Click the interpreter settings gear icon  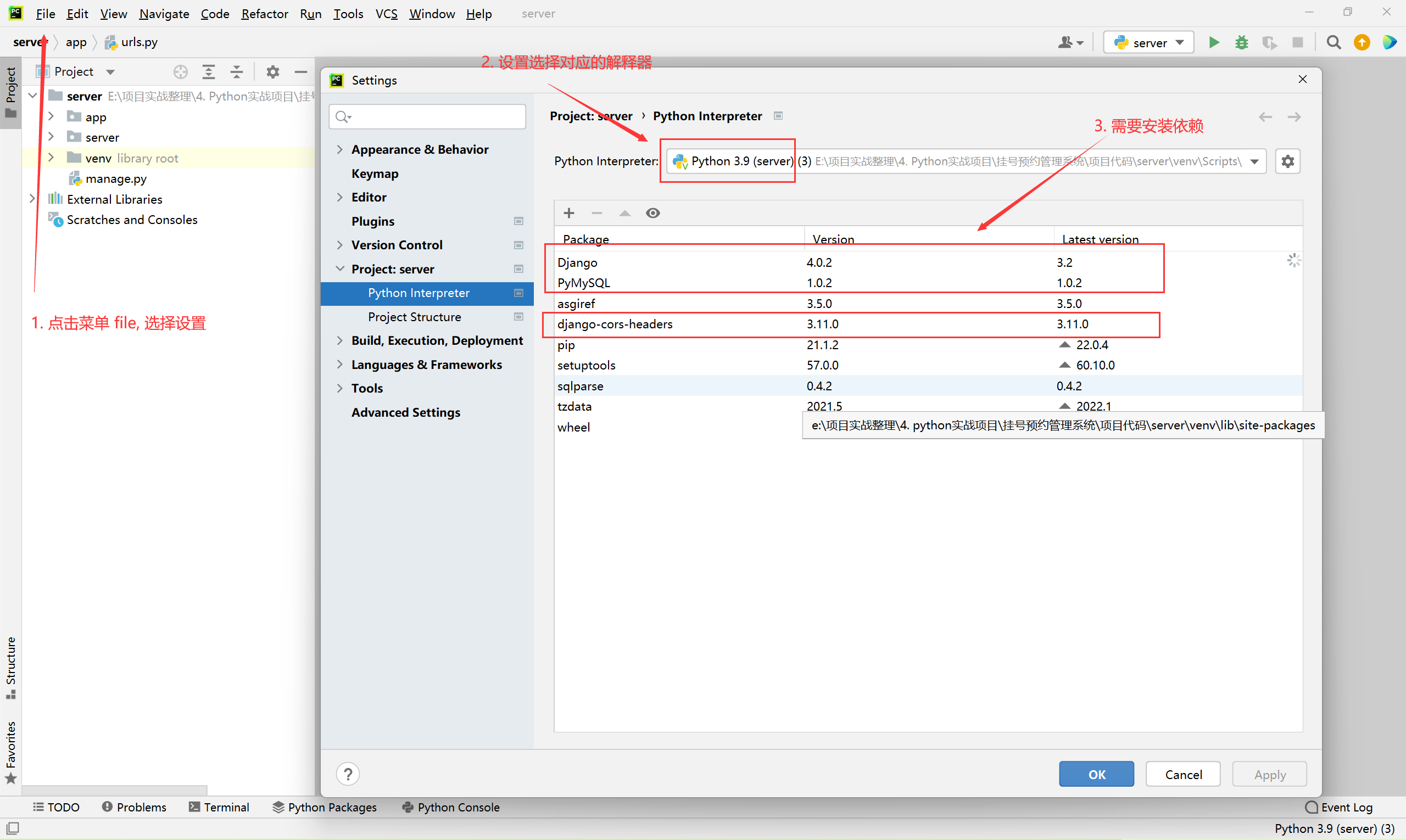[1288, 161]
